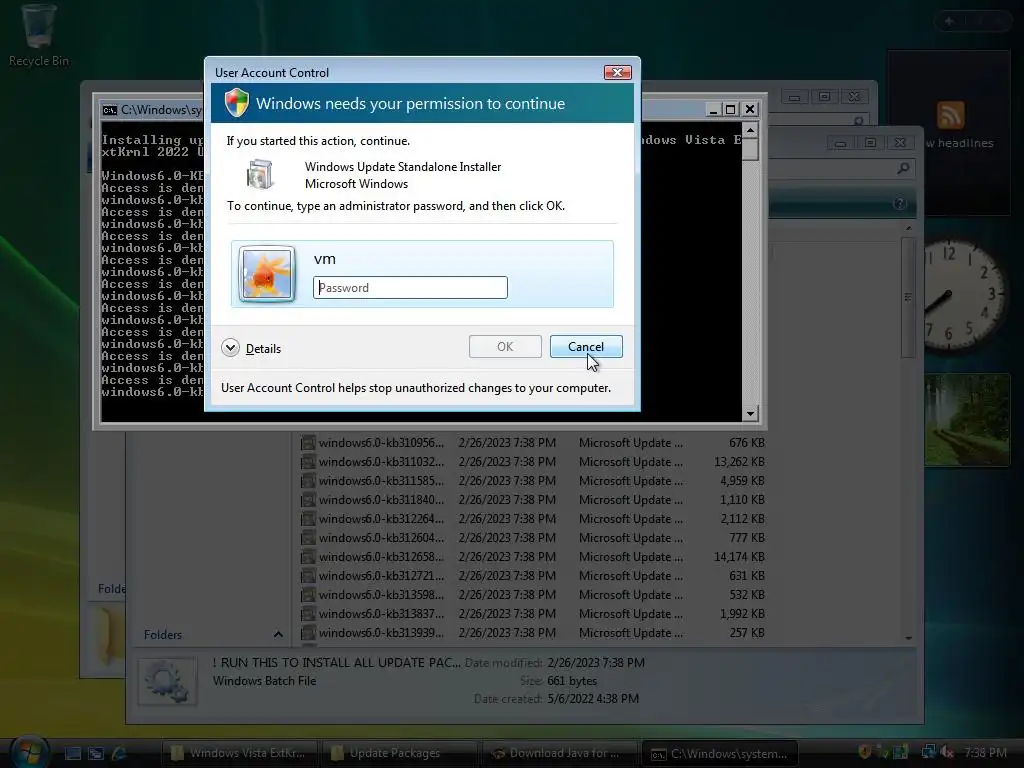Click the 13,262 KB size cell
Viewport: 1024px width, 768px height.
pos(739,462)
